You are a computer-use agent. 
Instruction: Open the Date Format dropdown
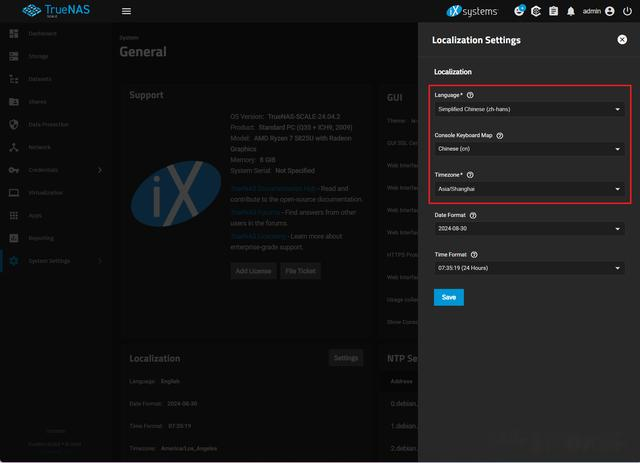pyautogui.click(x=529, y=229)
